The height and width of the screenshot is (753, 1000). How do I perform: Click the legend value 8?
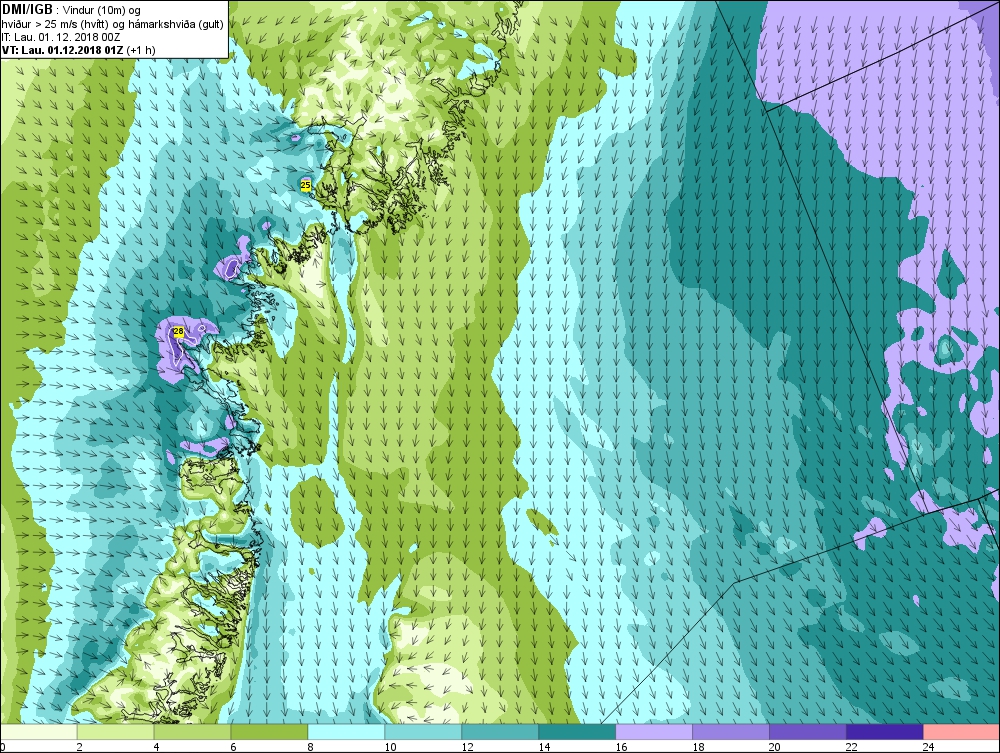[311, 747]
